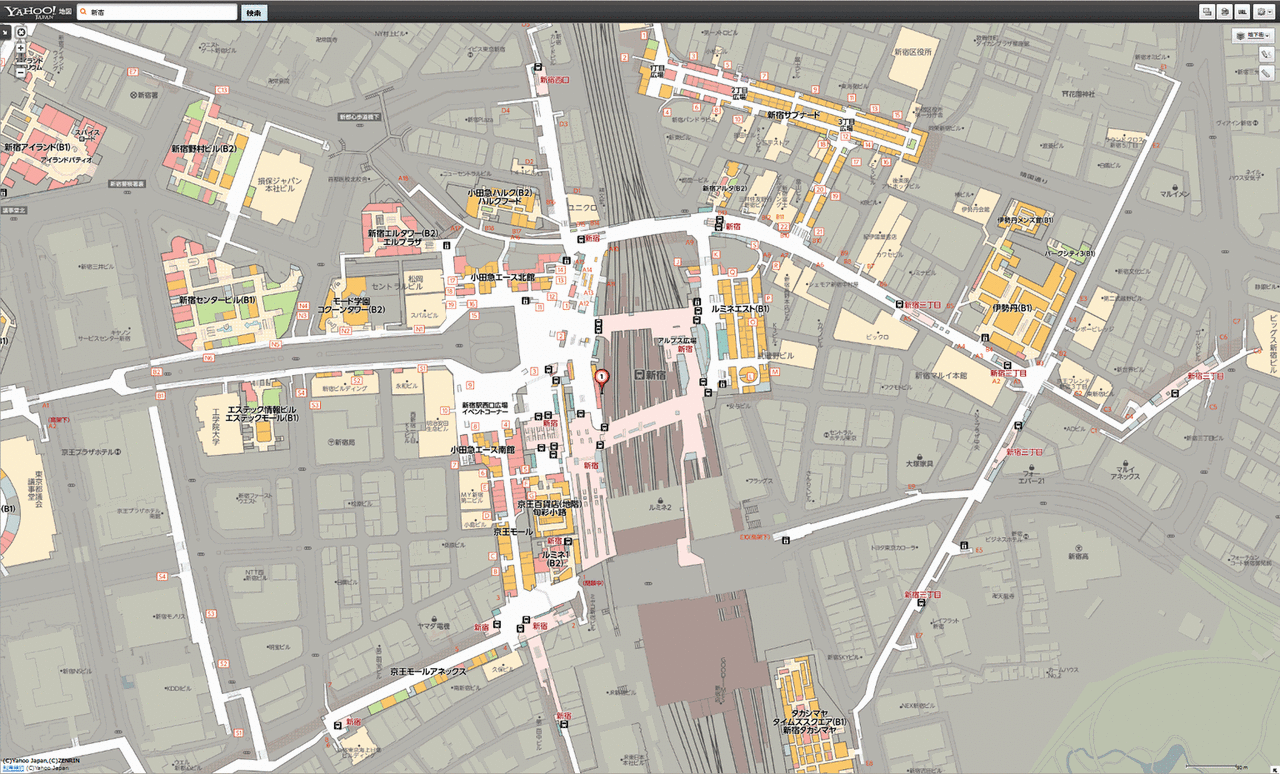
Task: Click the ルミネエスト(B1) label
Action: [x=739, y=309]
